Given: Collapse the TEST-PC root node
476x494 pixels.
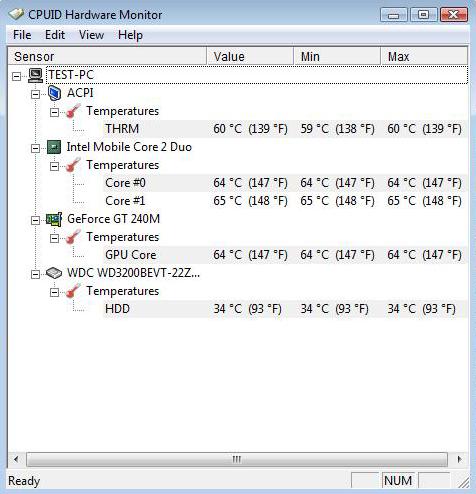Looking at the screenshot, I should (16, 76).
